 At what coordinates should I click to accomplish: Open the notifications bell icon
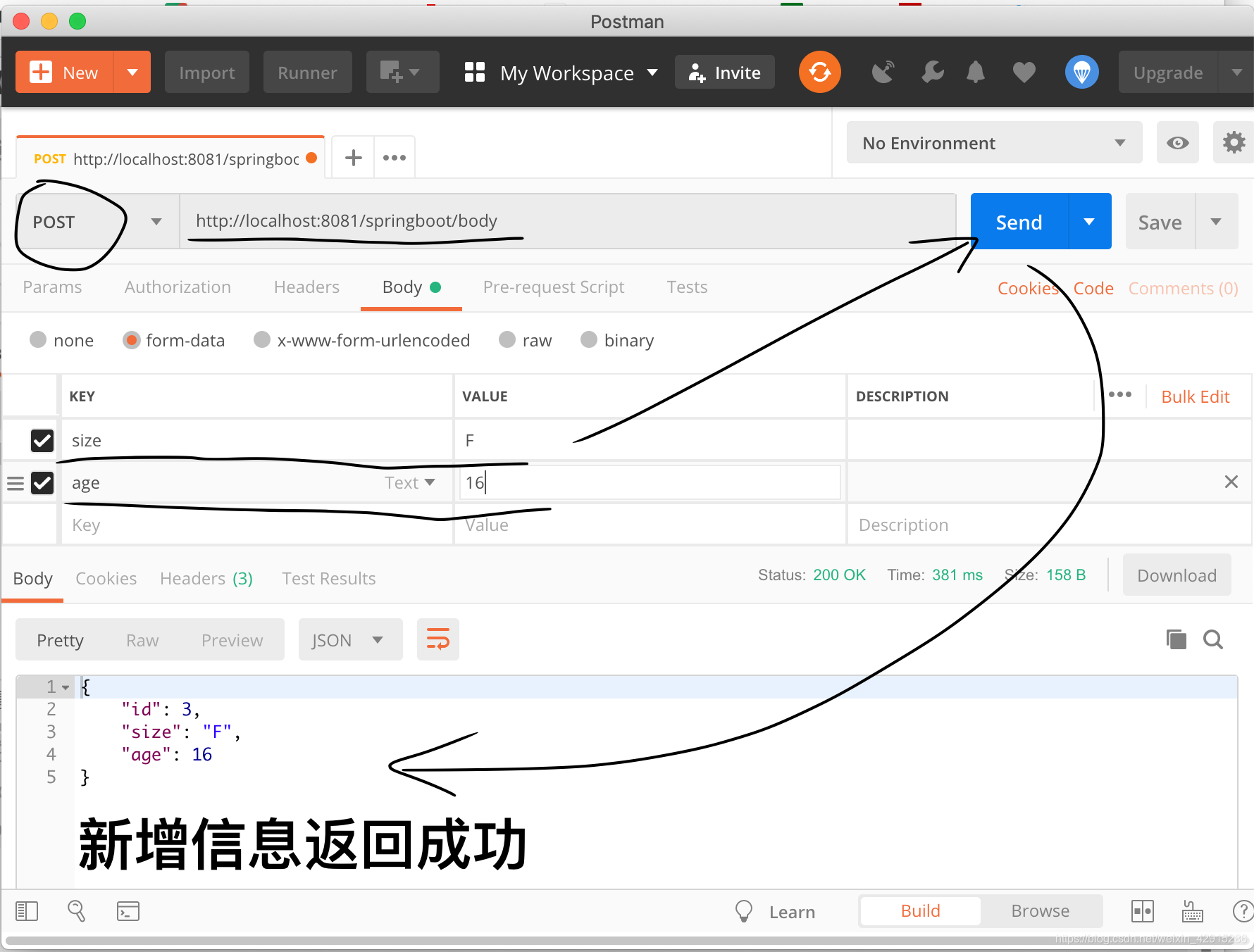pyautogui.click(x=976, y=72)
